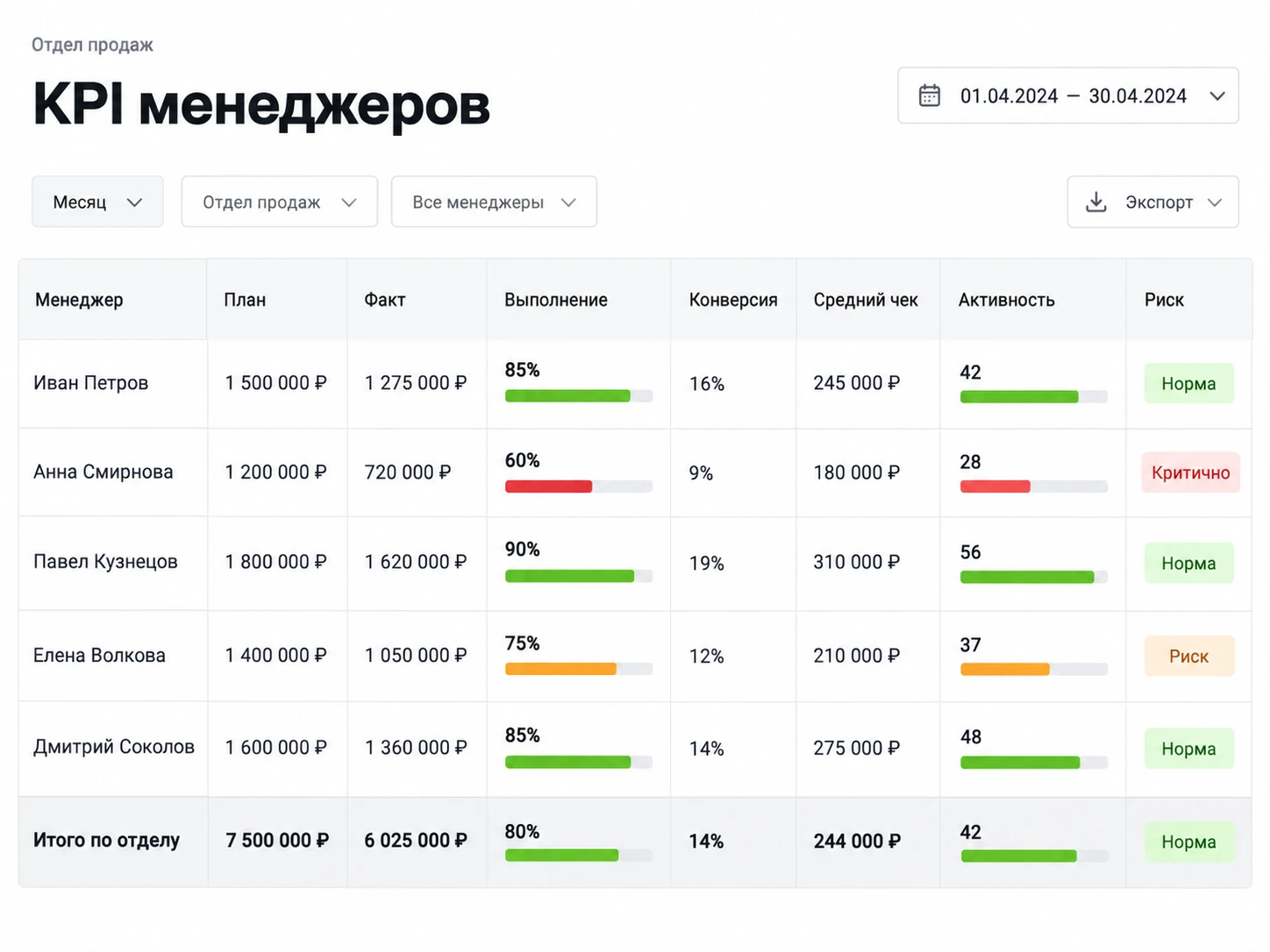The image size is (1270, 952).
Task: Click the Норма badge for Дмитрий Соколов
Action: point(1188,749)
